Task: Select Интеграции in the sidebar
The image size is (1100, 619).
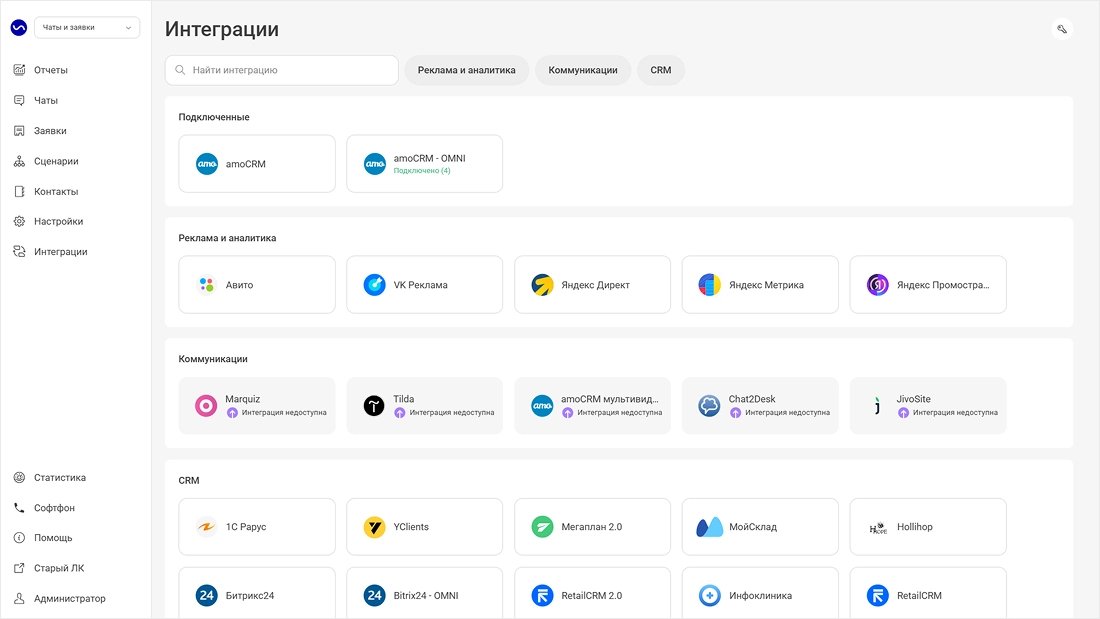Action: [60, 251]
